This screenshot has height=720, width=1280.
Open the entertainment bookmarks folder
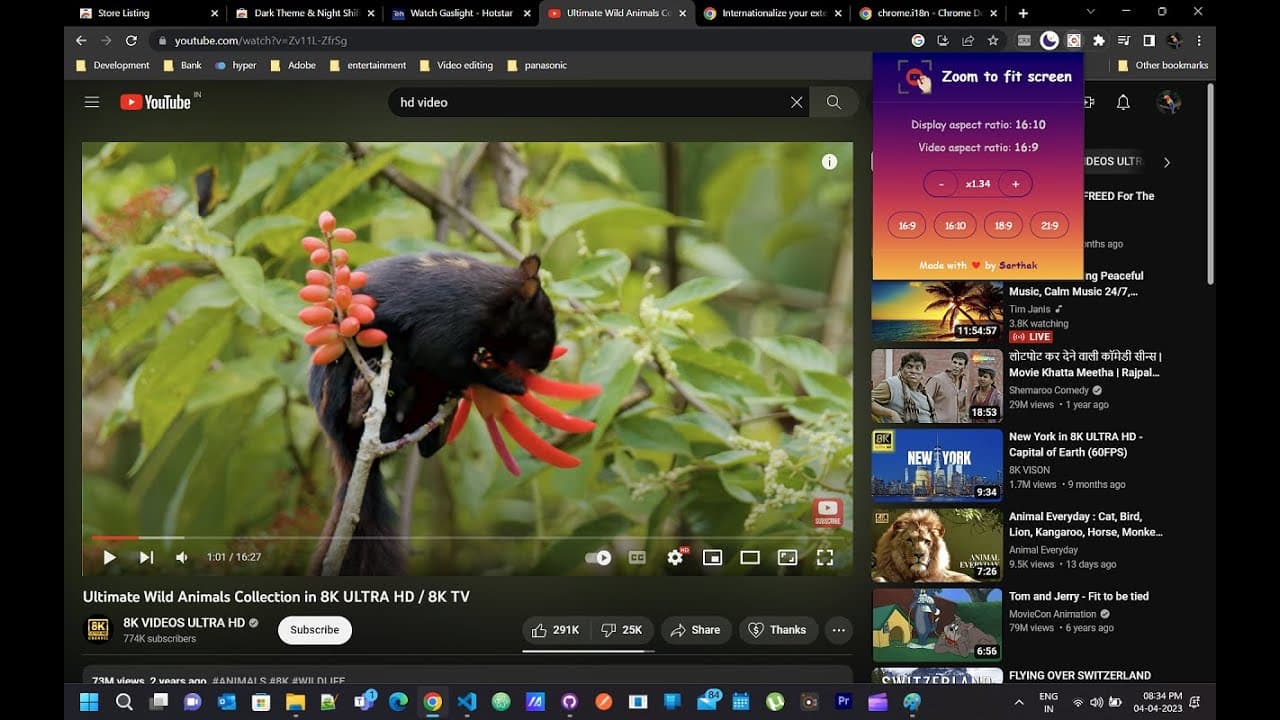367,65
